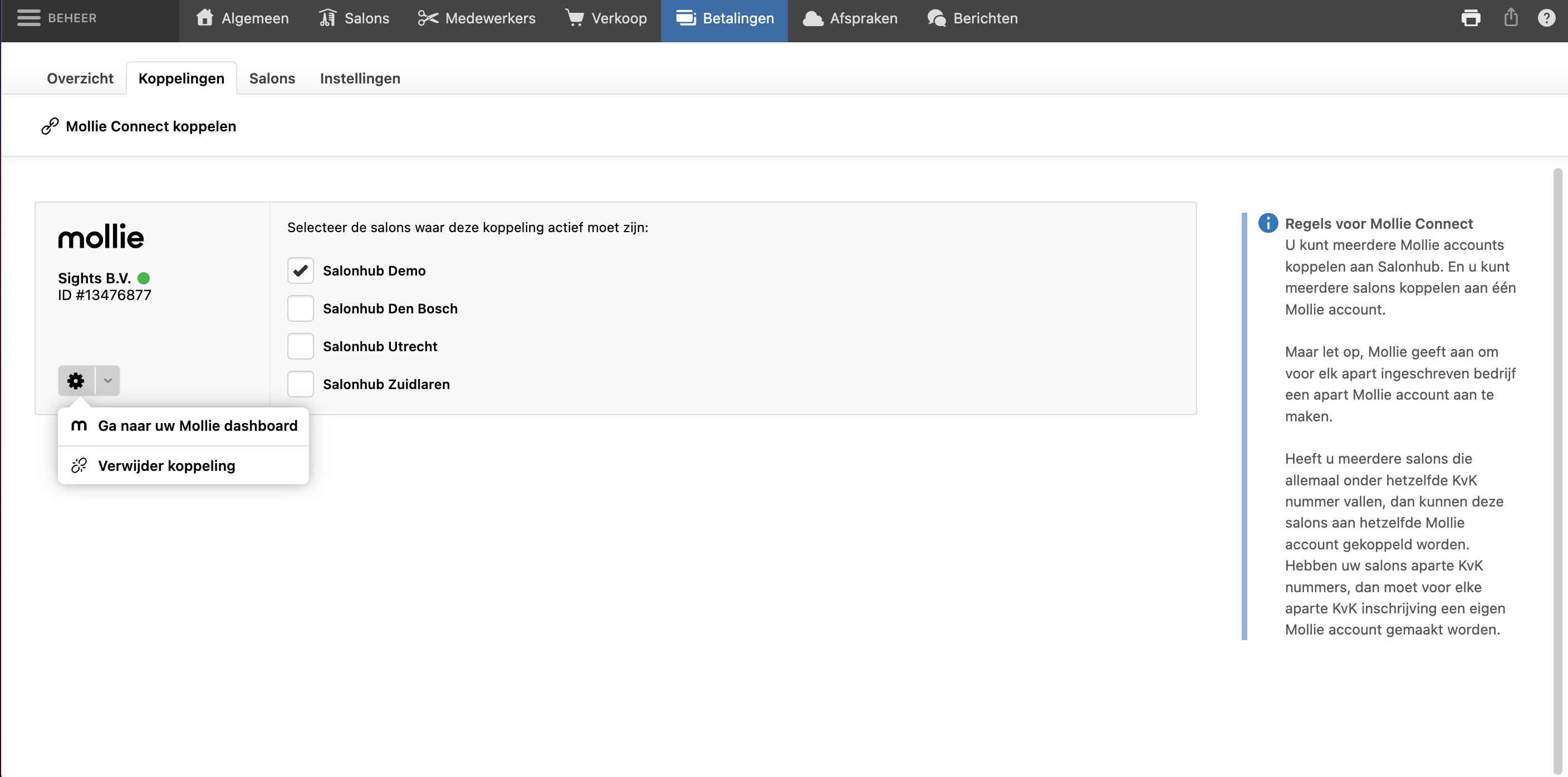Viewport: 1568px width, 777px height.
Task: Click the wallet icon in Betalingen
Action: [x=686, y=18]
